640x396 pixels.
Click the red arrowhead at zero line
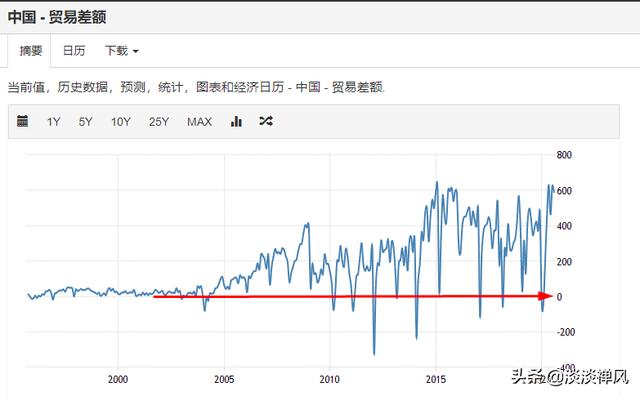tap(545, 296)
